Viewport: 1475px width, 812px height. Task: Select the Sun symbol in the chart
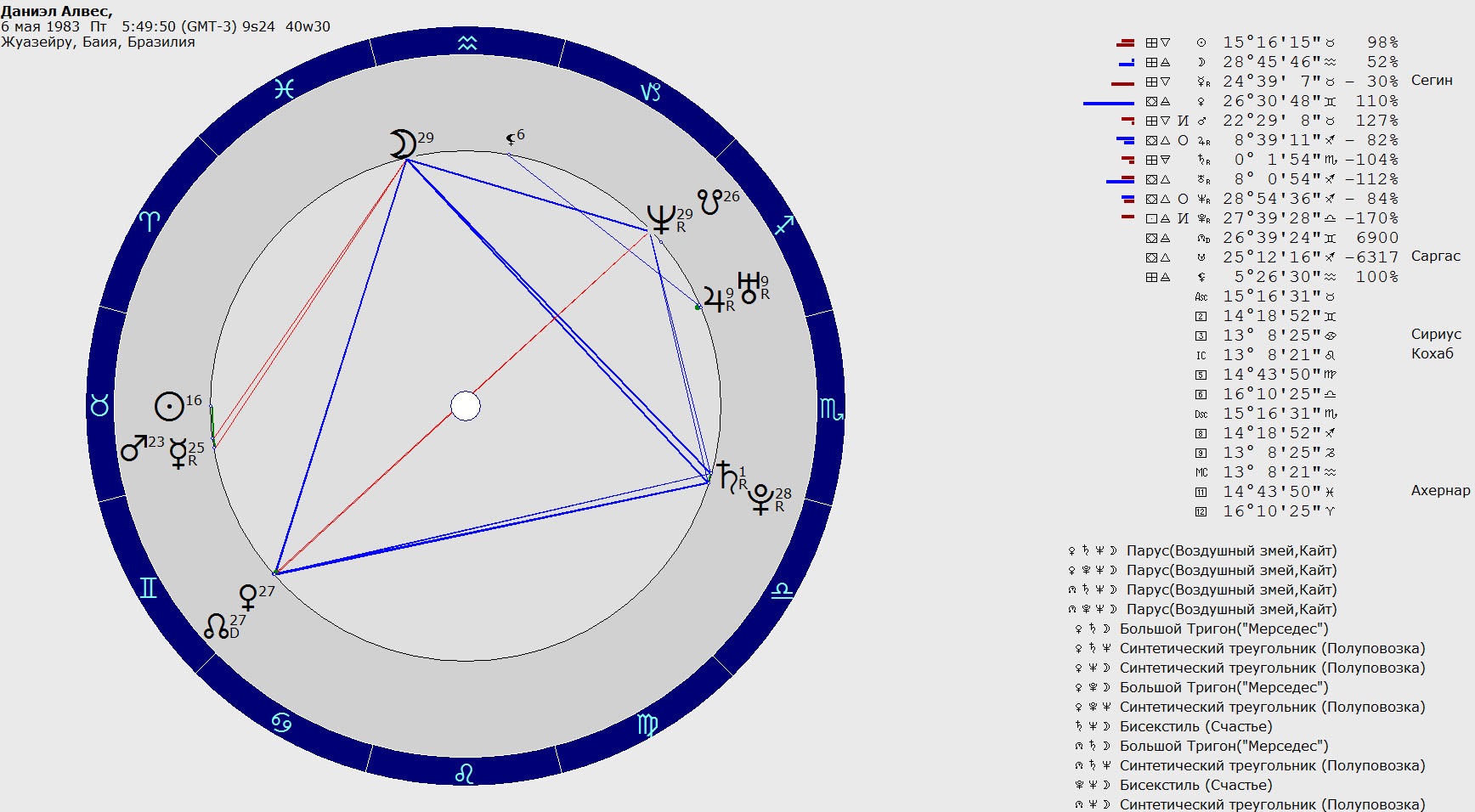[x=170, y=406]
